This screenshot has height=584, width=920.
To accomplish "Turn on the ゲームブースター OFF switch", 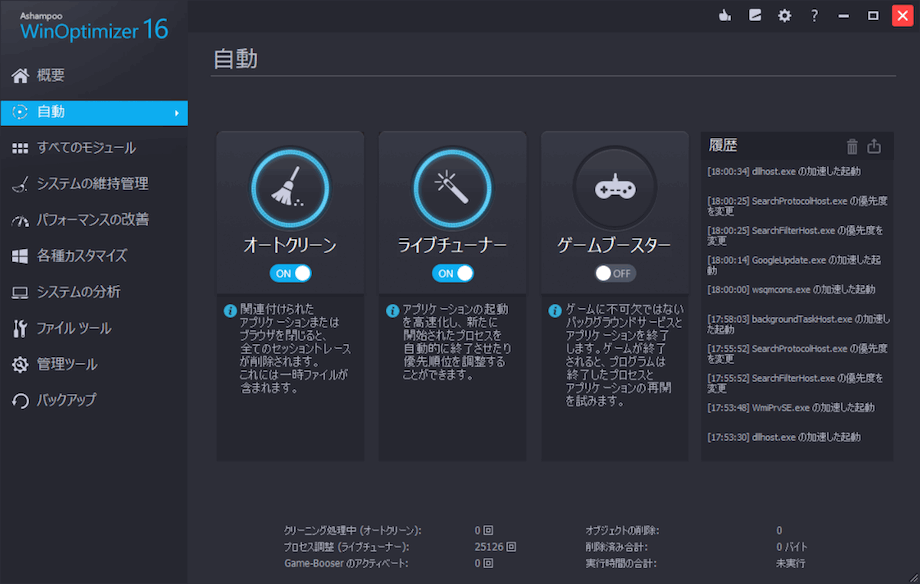I will 614,273.
